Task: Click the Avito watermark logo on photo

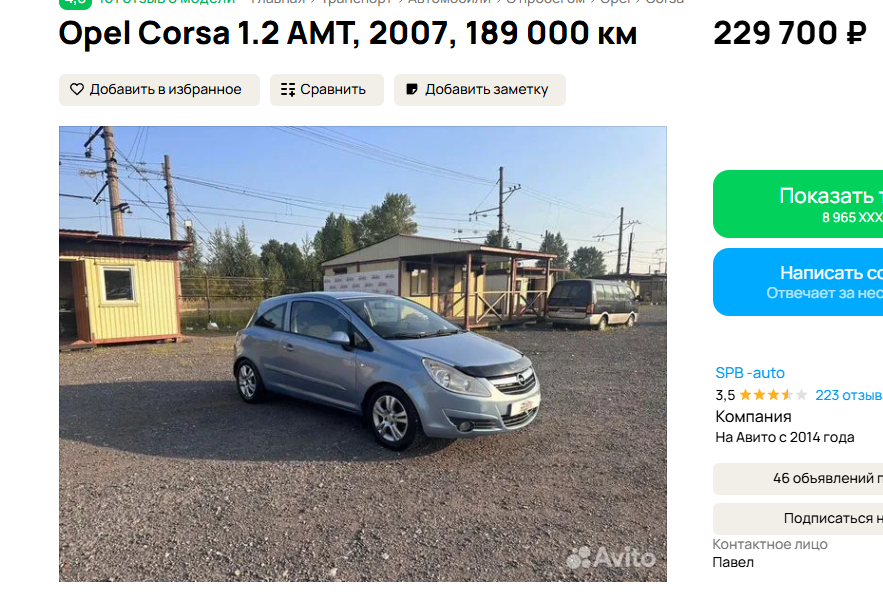Action: coord(611,558)
